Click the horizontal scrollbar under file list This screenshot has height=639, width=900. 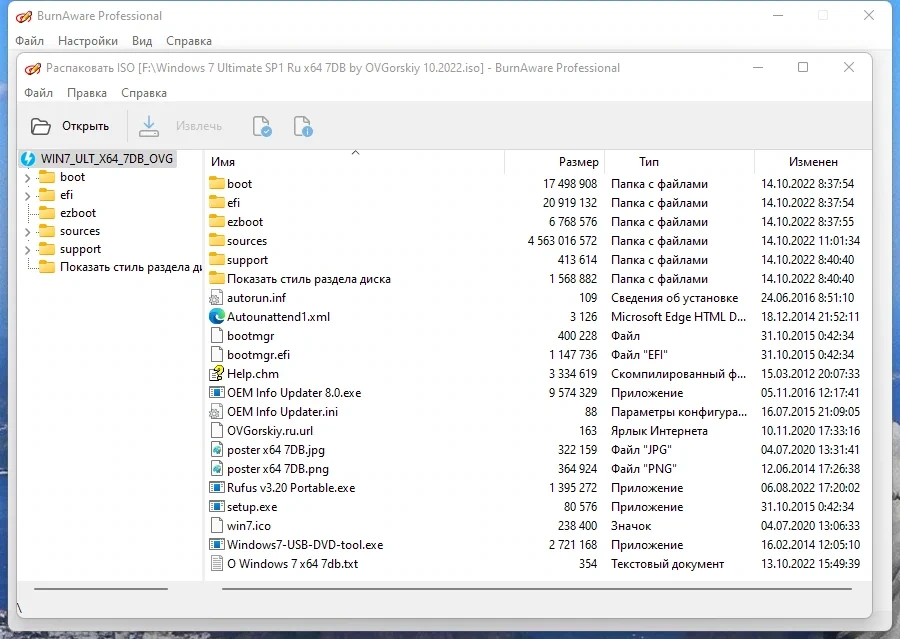[537, 589]
